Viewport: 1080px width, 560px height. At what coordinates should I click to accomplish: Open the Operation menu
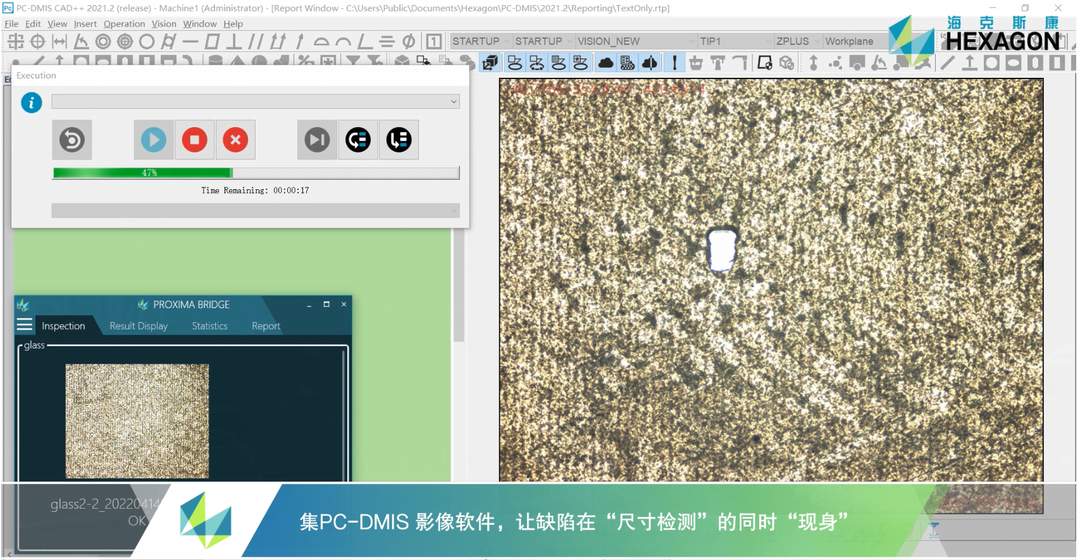tap(124, 23)
